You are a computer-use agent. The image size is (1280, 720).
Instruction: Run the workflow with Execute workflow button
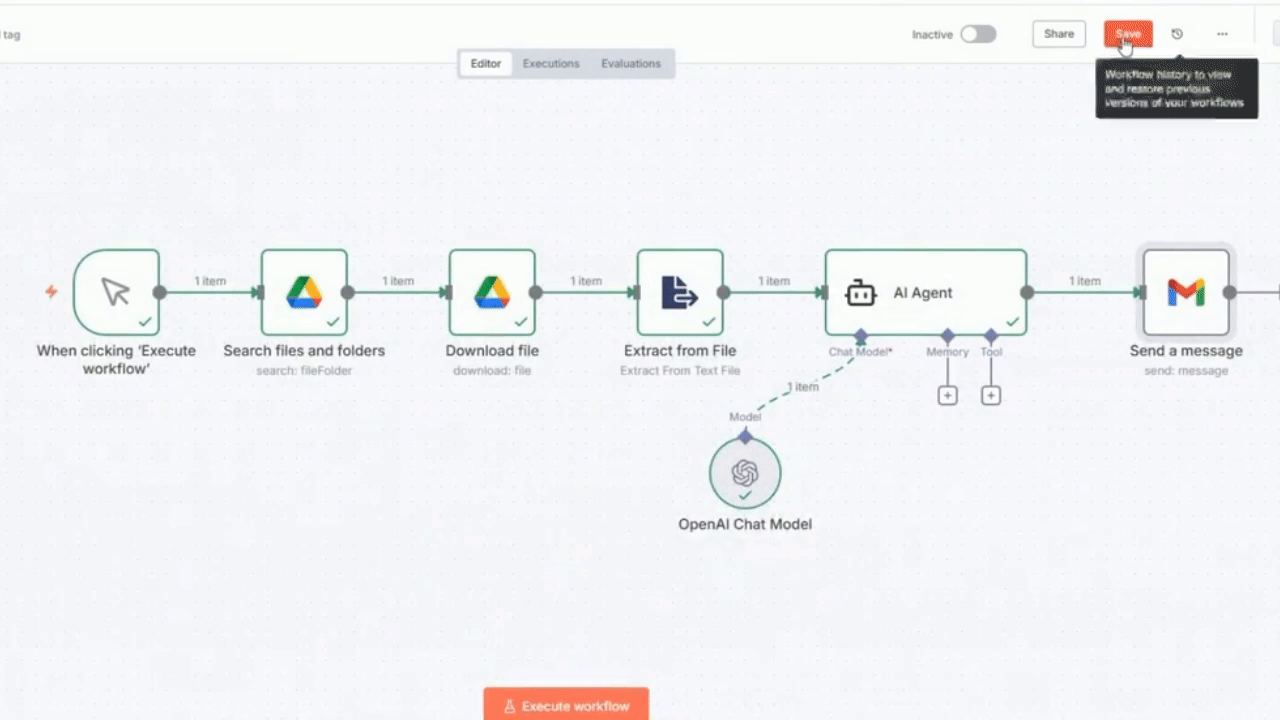point(566,705)
